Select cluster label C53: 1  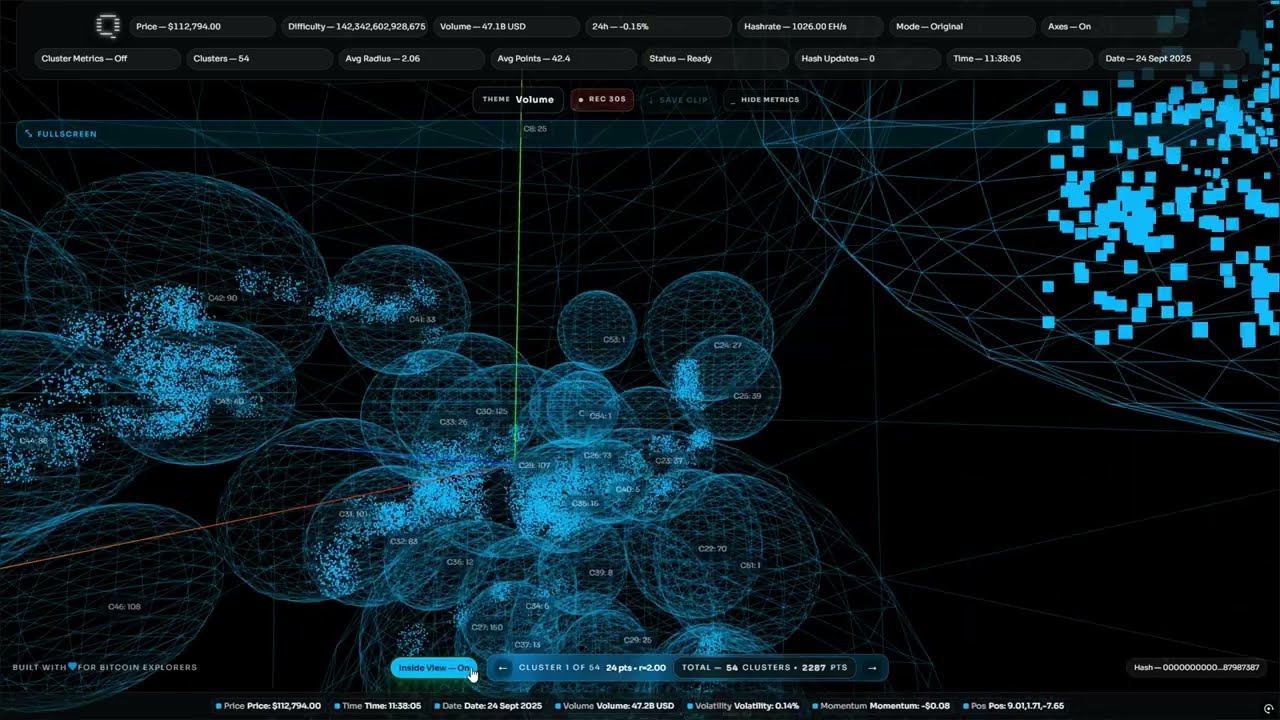tap(613, 340)
